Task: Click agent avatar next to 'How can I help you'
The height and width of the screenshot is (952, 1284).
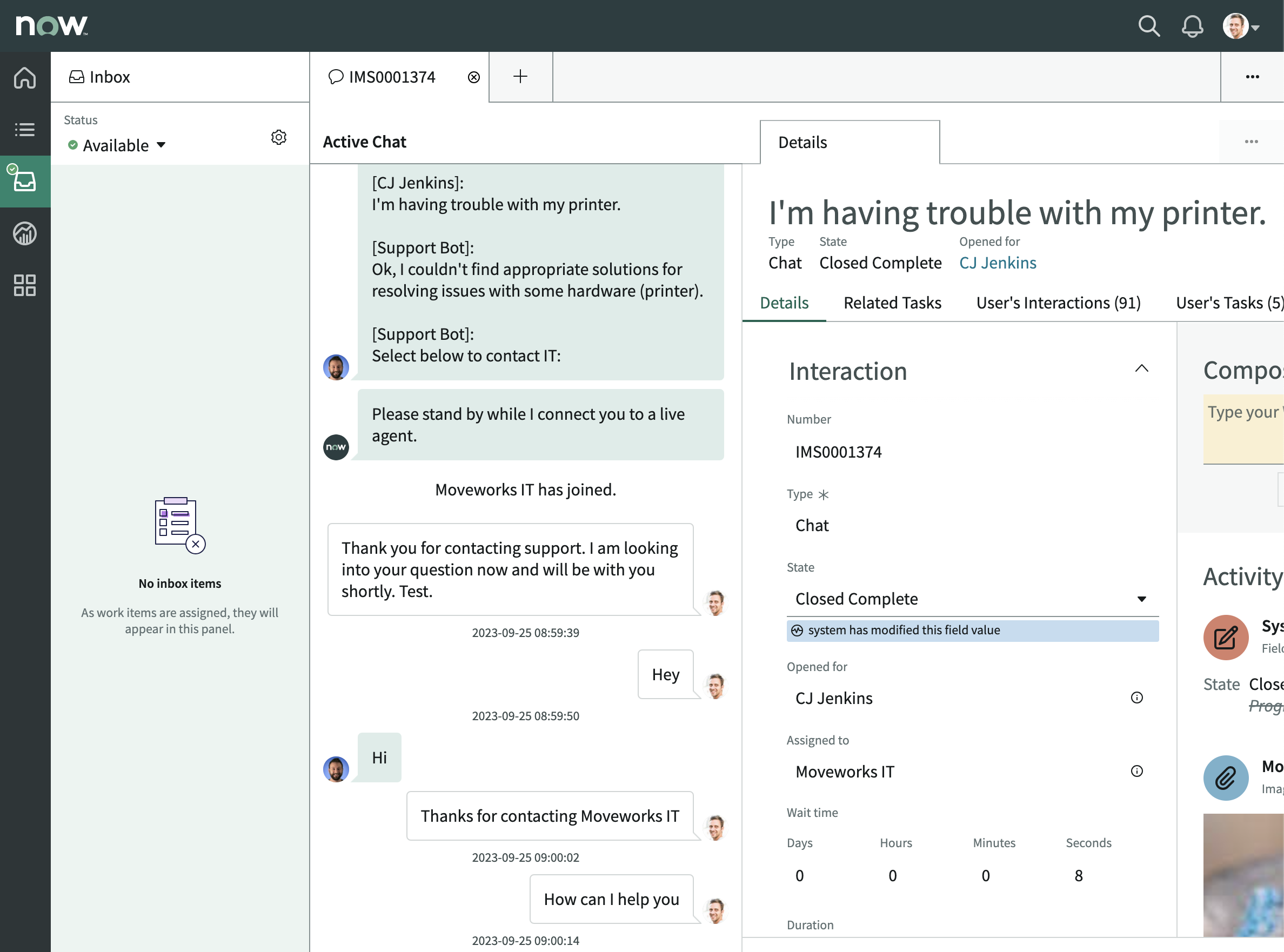Action: [x=715, y=911]
